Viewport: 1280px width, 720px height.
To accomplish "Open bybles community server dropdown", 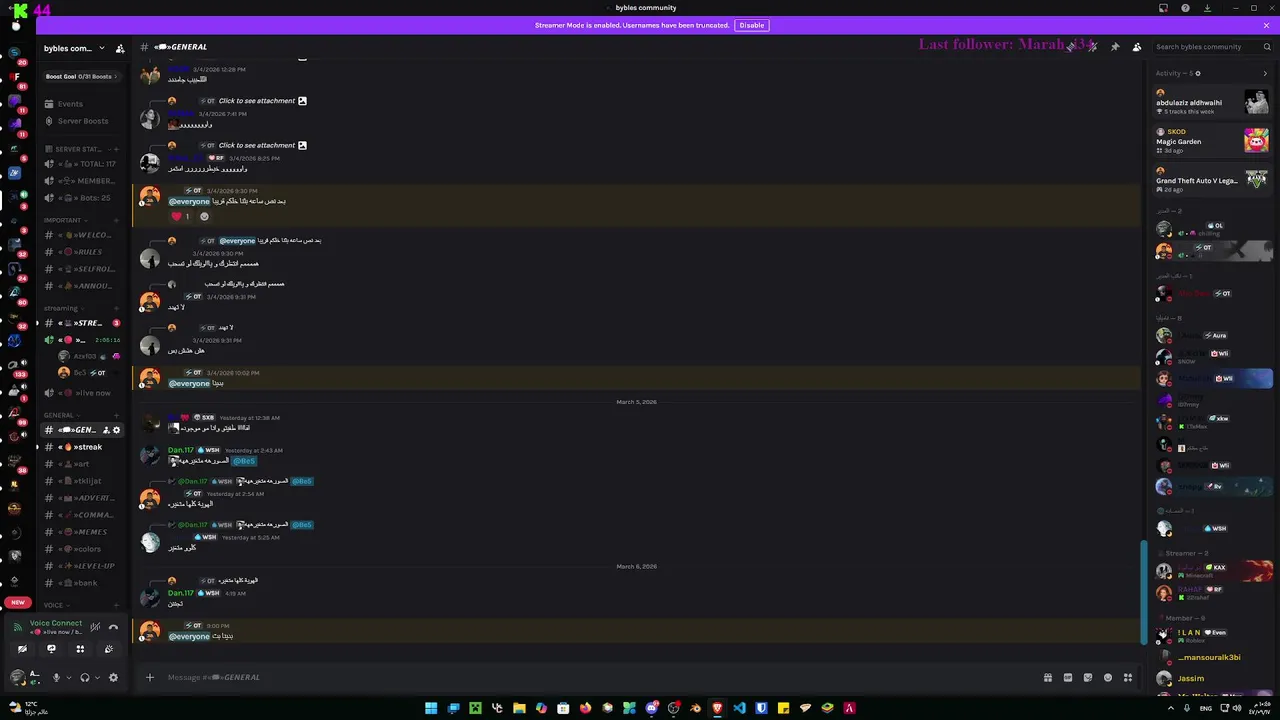I will [x=74, y=48].
